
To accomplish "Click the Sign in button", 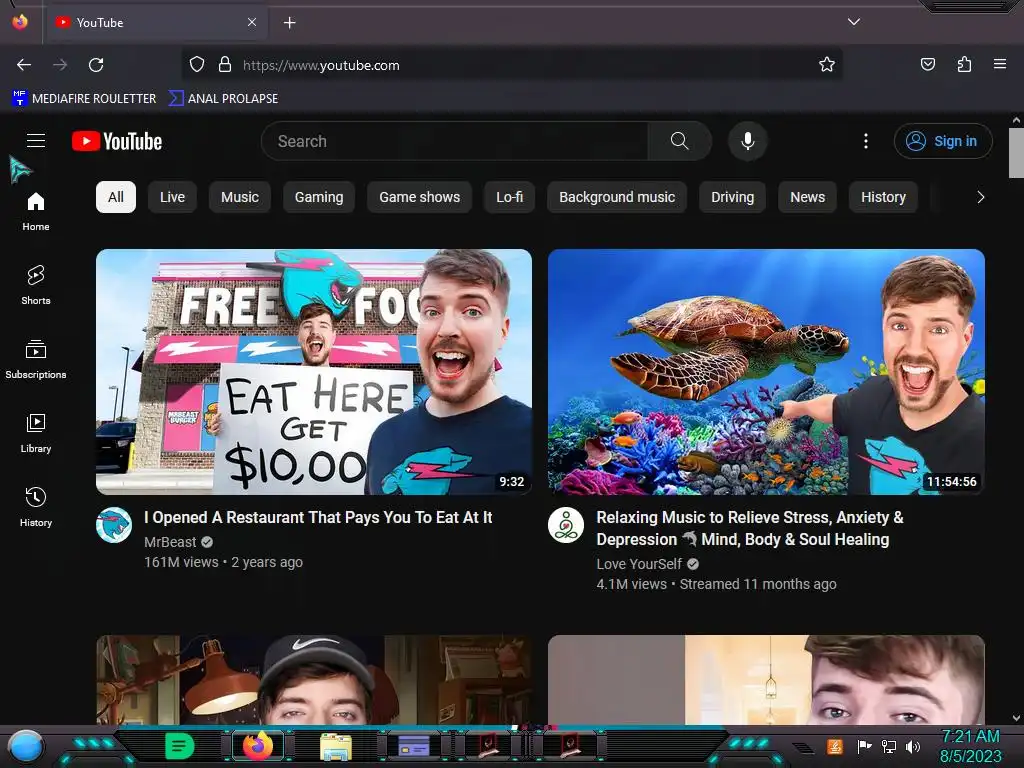I will [x=943, y=141].
